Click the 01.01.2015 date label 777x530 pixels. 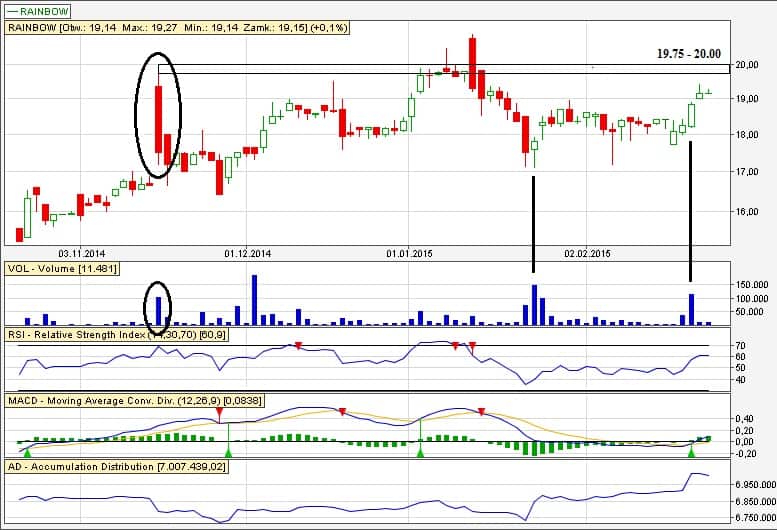[x=410, y=254]
